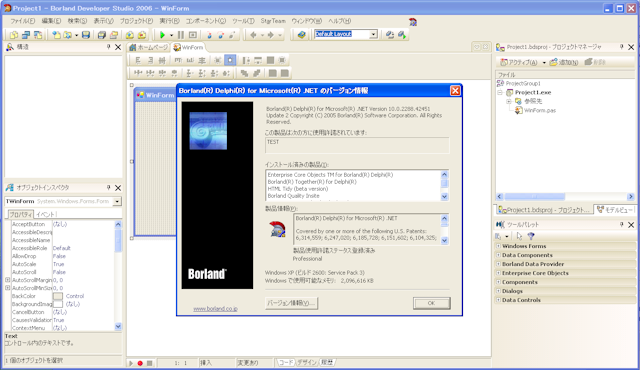The width and height of the screenshot is (640, 370).
Task: Expand the AutoScrollMargin property
Action: coord(7,280)
